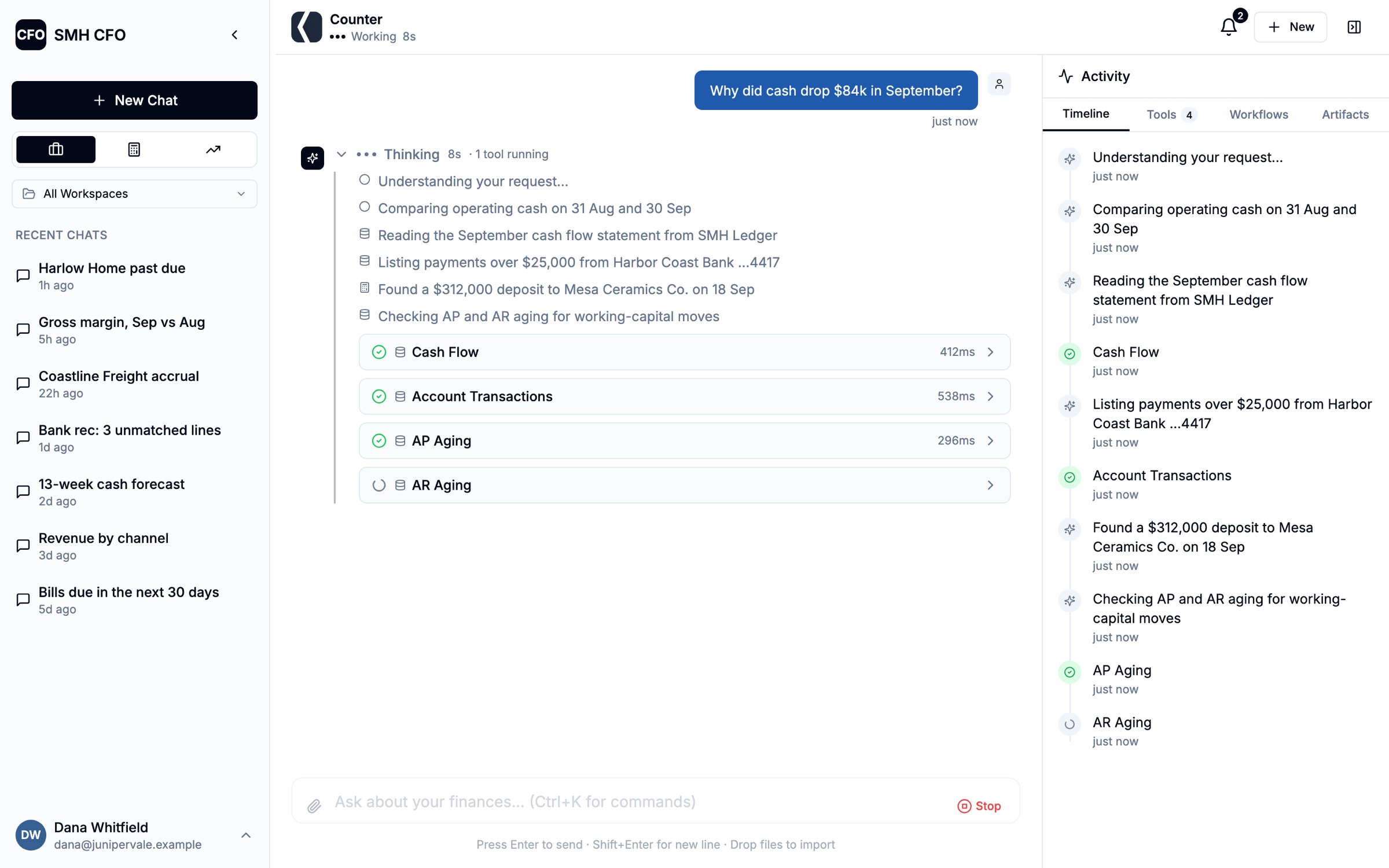Click the user avatar icon beside the message
The width and height of the screenshot is (1389, 868).
click(x=999, y=84)
